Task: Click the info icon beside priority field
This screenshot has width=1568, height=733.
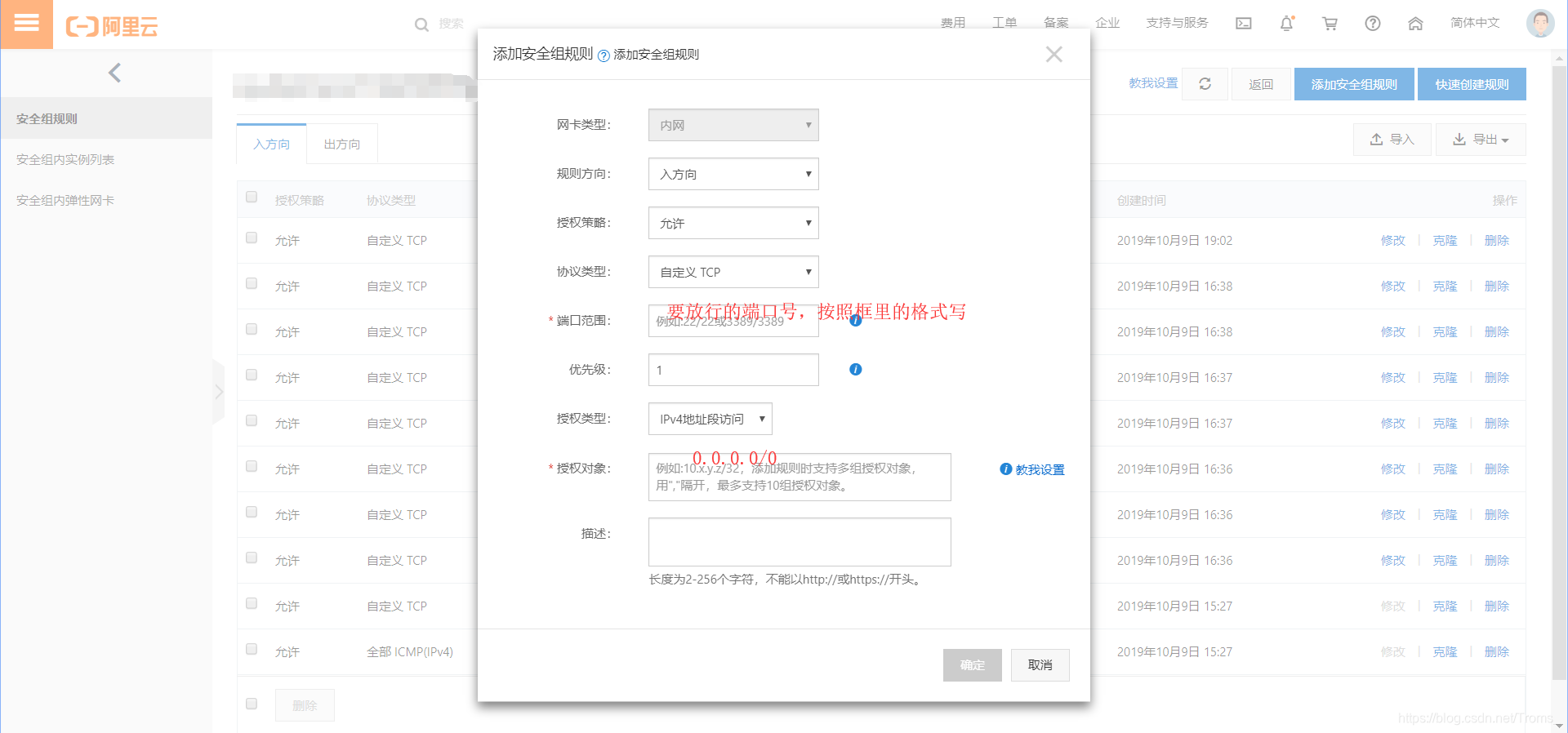Action: [x=856, y=370]
